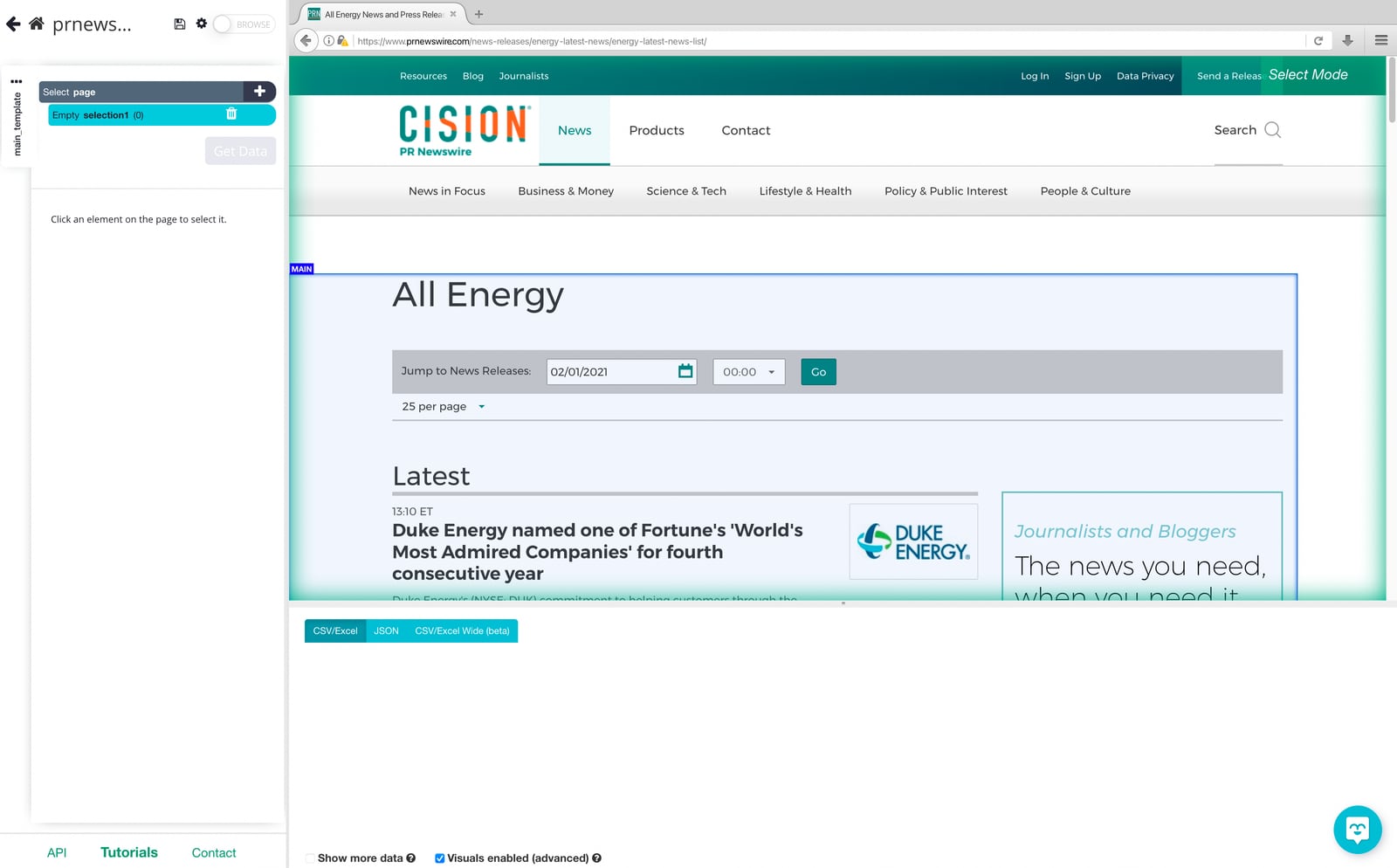Close the All Energy News browser tab
Viewport: 1397px width, 868px height.
(453, 14)
